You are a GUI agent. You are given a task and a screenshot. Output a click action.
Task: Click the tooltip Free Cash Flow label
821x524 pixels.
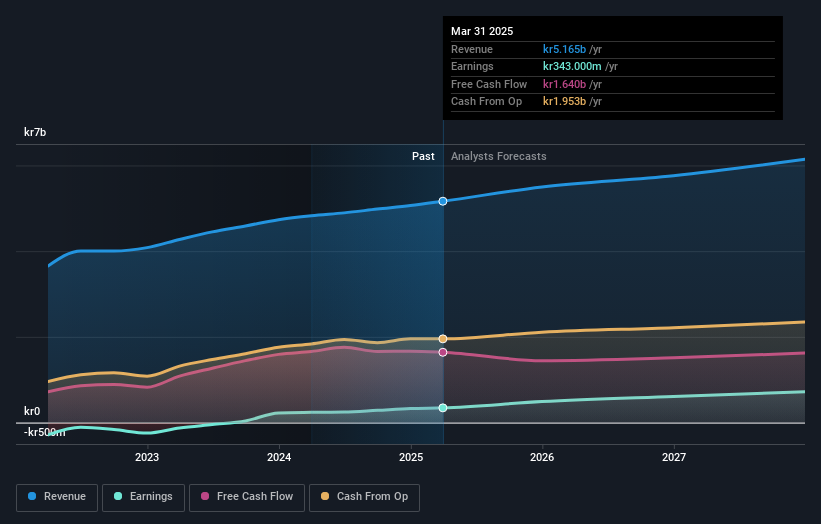tap(489, 84)
